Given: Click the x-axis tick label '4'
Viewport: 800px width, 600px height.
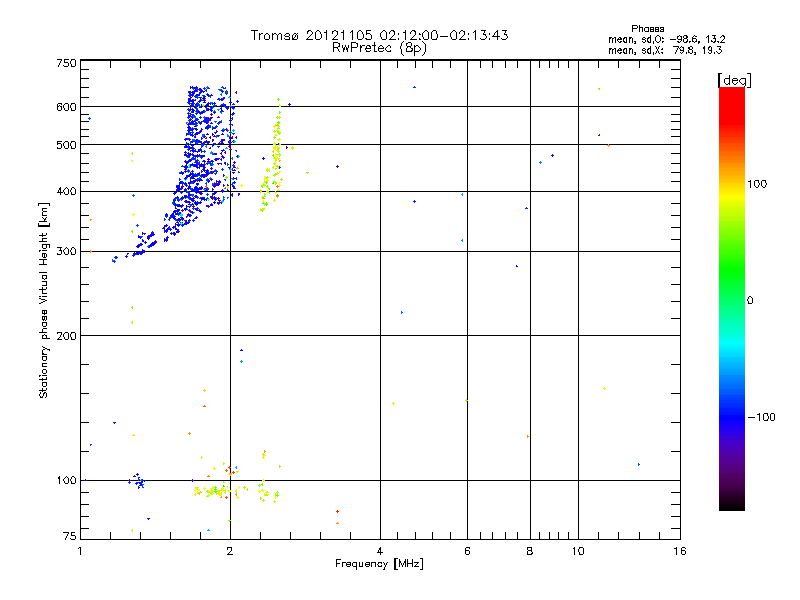Looking at the screenshot, I should point(380,551).
